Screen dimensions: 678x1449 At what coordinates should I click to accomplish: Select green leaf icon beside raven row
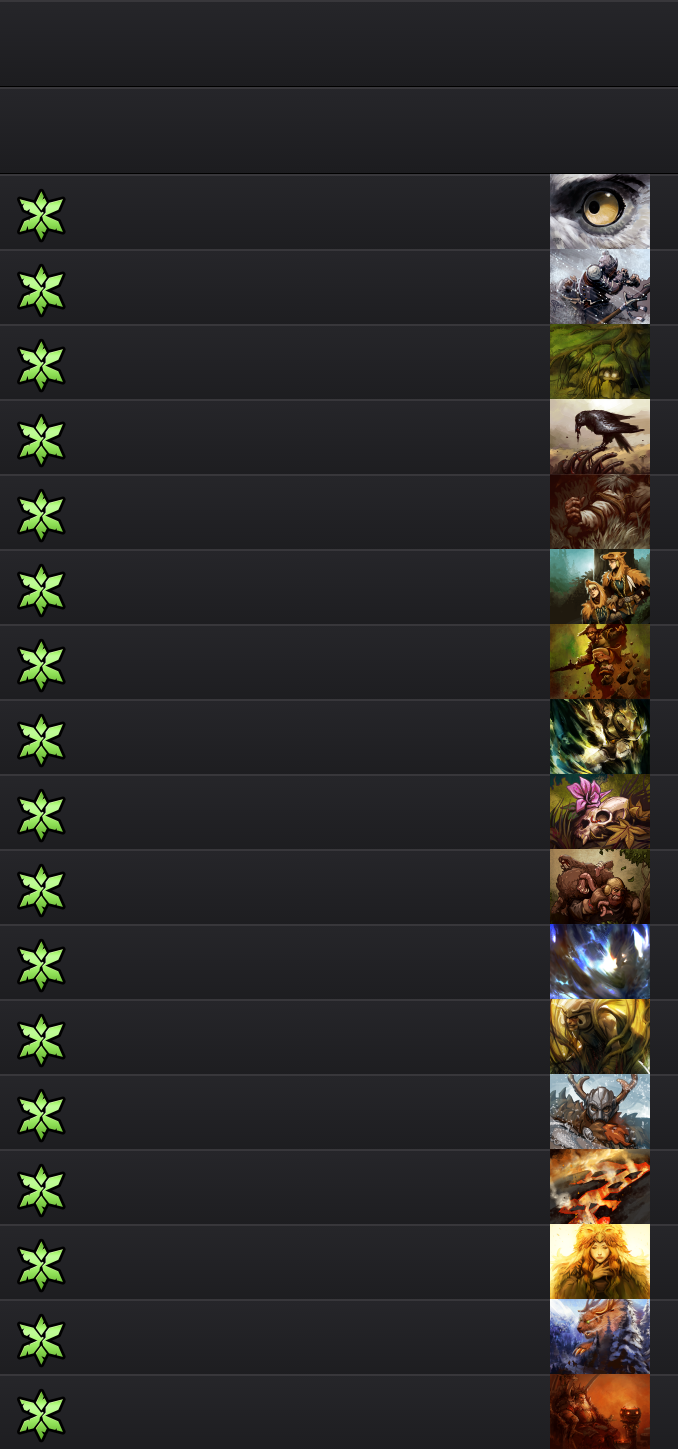[x=41, y=440]
